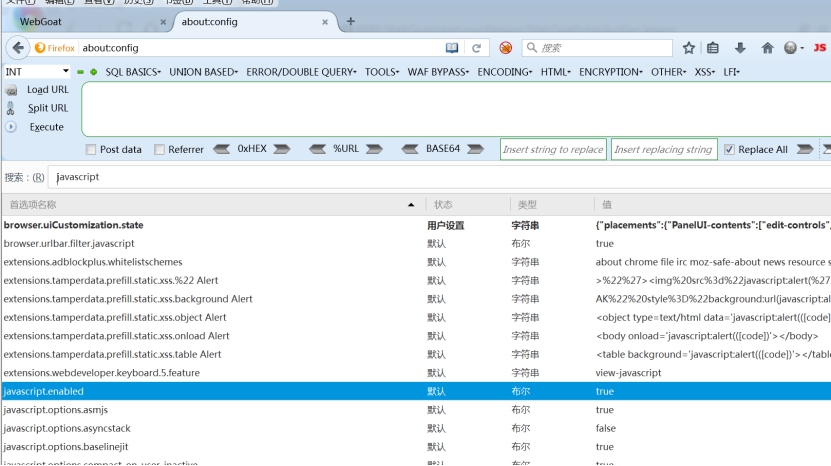Click the Adblock Plus stop-sign icon
831x466 pixels.
click(506, 48)
